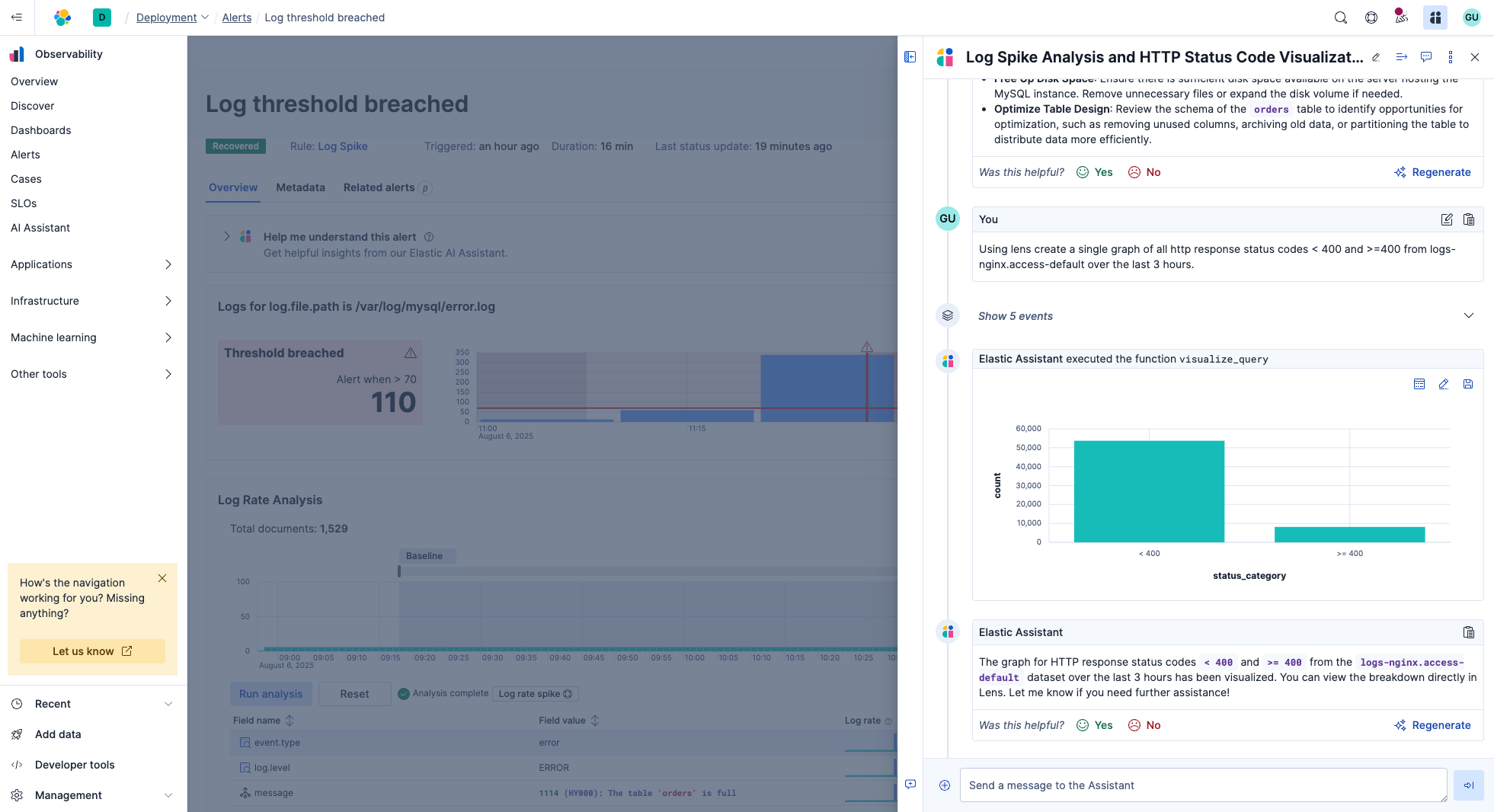Click the chart table view icon
This screenshot has height=812, width=1494.
1419,384
